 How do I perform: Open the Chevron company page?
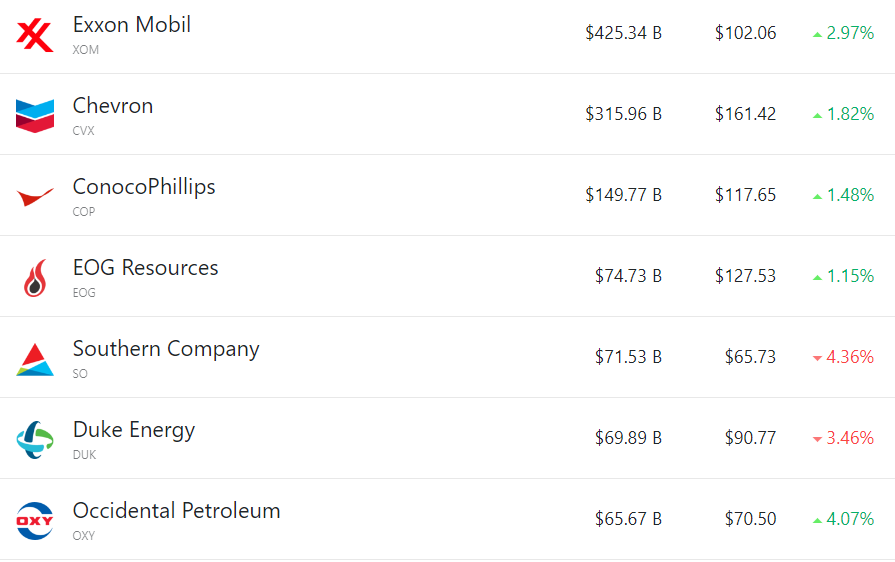[113, 106]
